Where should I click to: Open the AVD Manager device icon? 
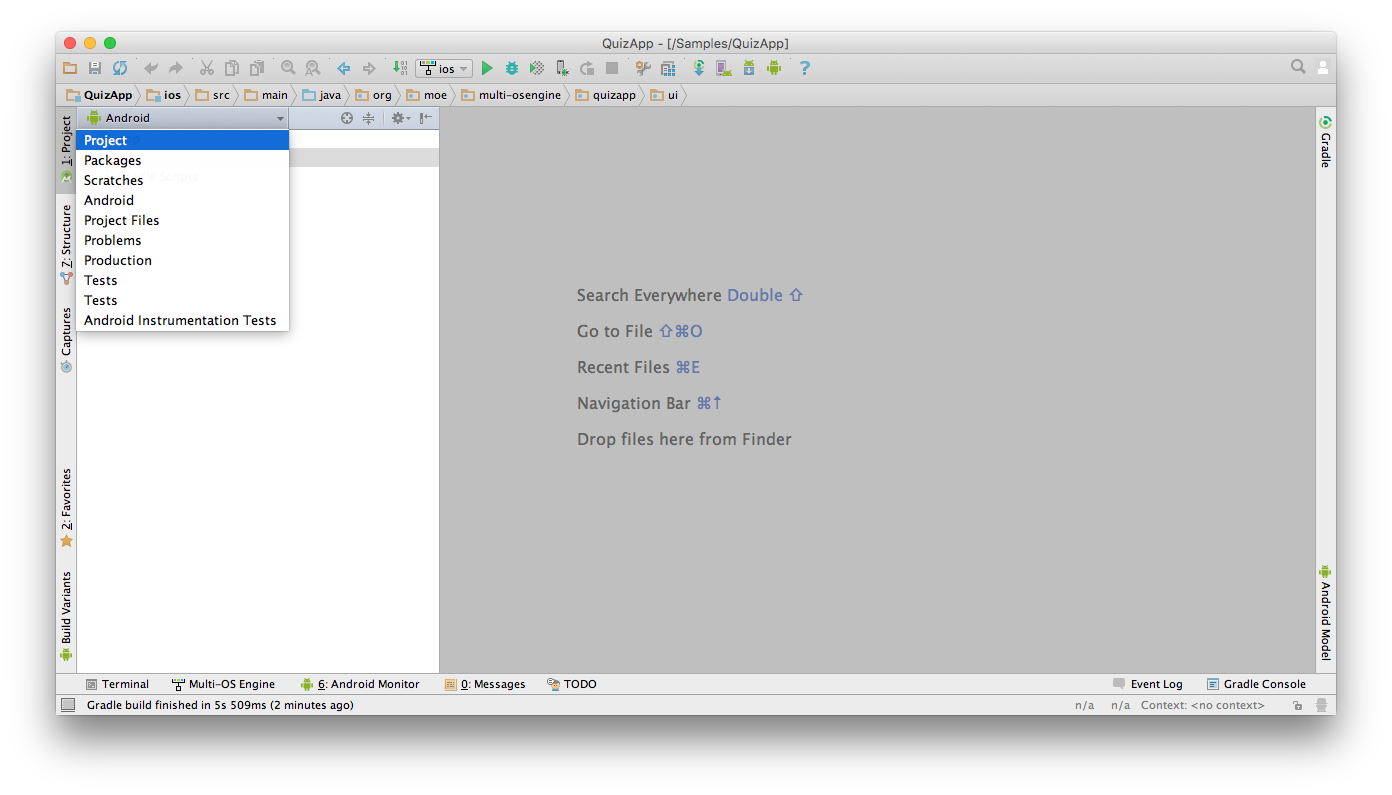click(724, 68)
